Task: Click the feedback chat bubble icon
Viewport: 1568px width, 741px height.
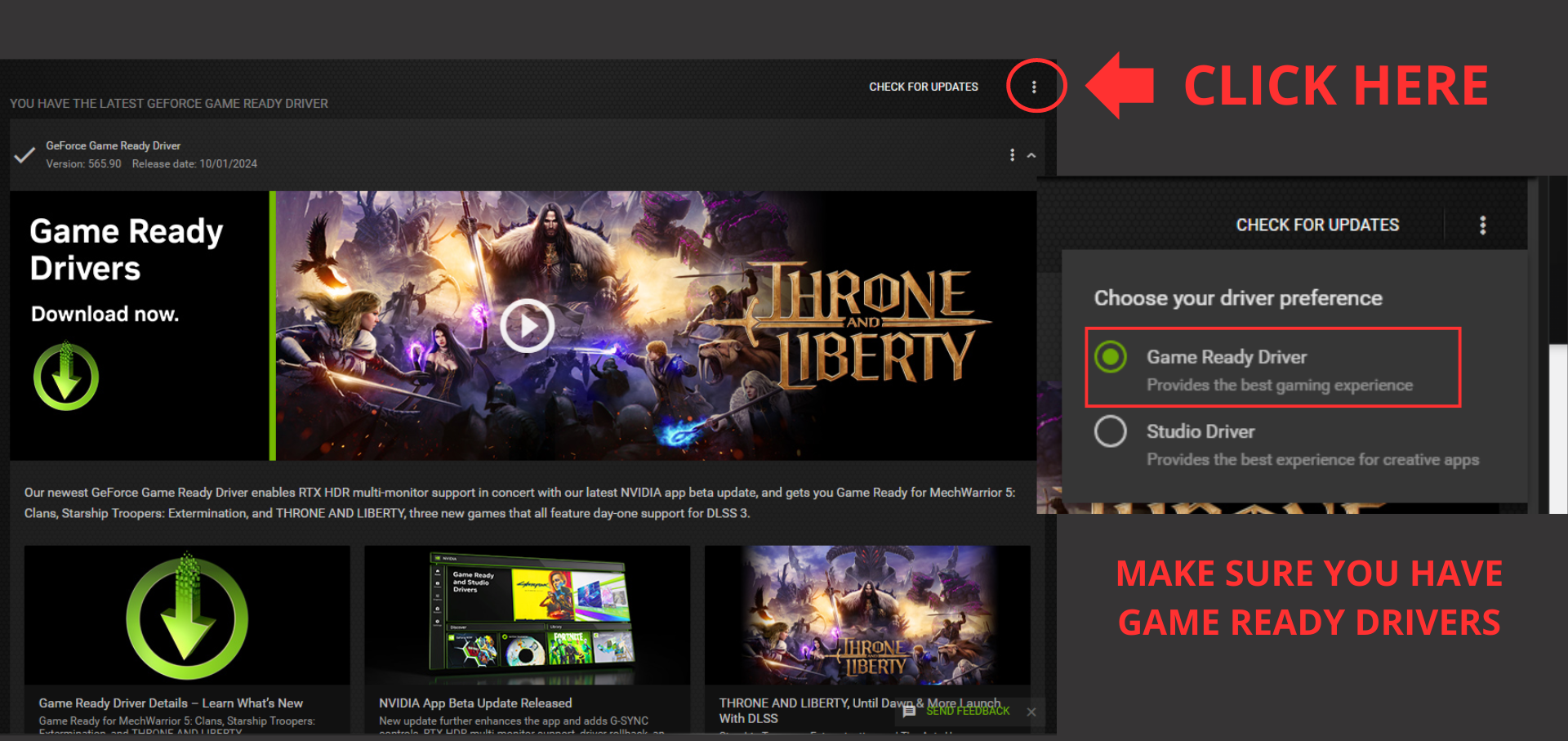Action: tap(909, 712)
